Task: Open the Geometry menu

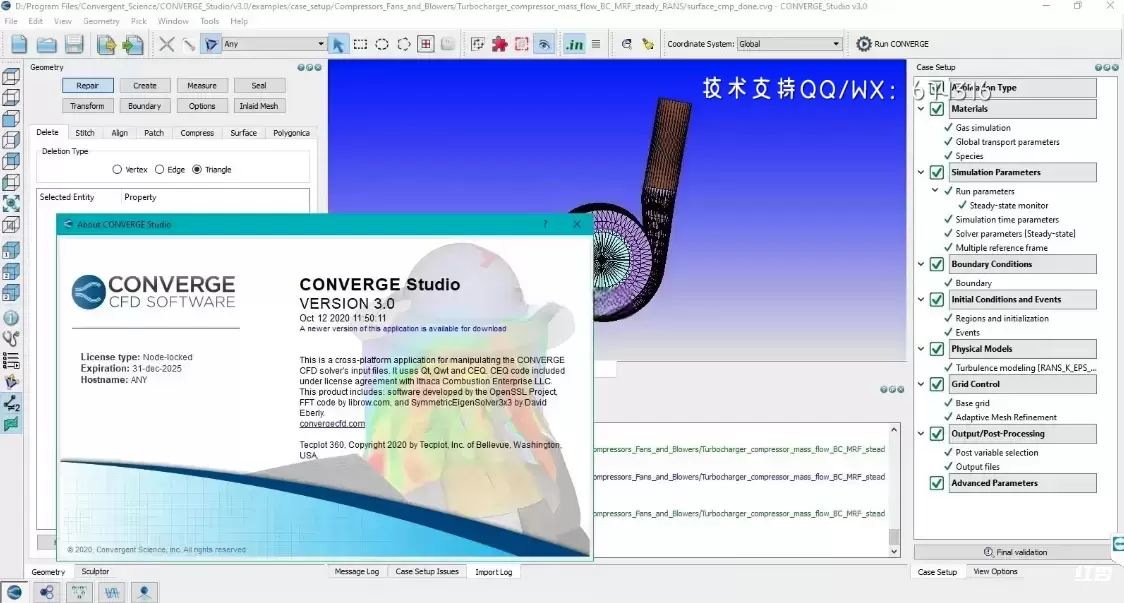Action: pyautogui.click(x=101, y=21)
